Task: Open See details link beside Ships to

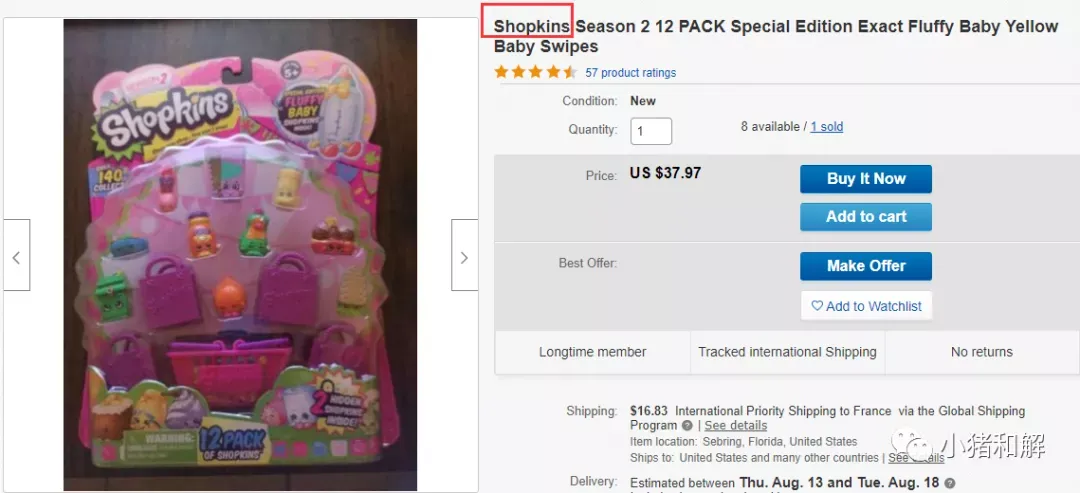Action: point(916,458)
